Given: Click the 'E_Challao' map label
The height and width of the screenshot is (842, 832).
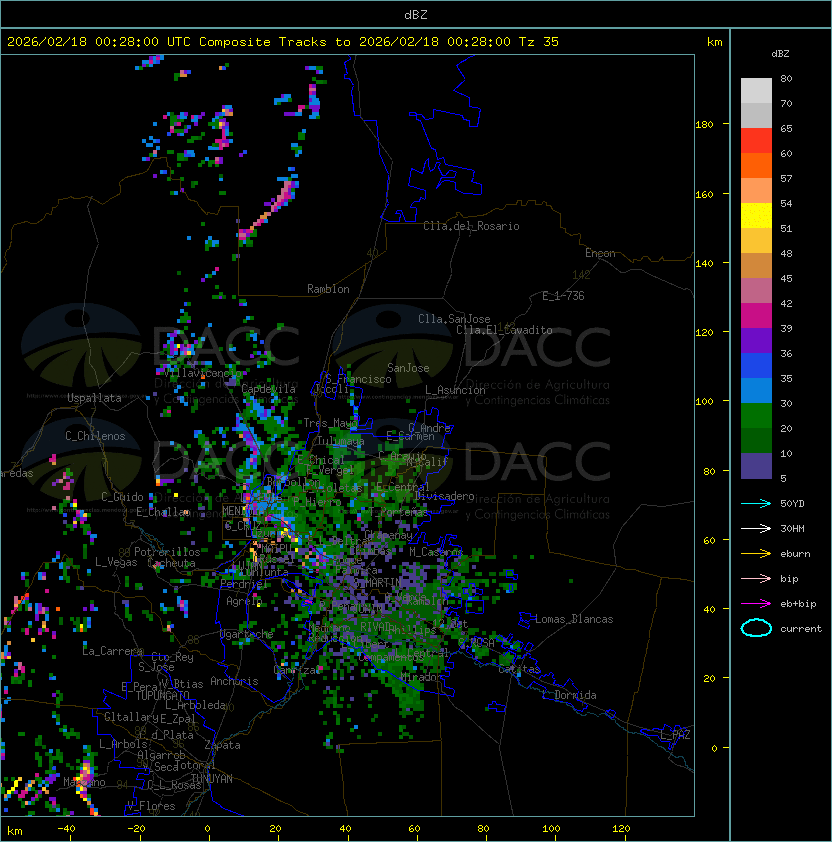Looking at the screenshot, I should click(x=163, y=512).
